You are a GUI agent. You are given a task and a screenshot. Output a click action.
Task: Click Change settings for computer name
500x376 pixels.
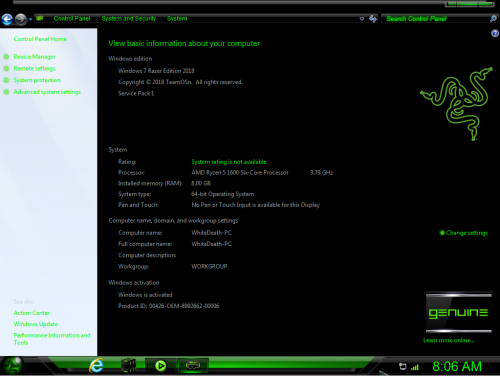(467, 233)
